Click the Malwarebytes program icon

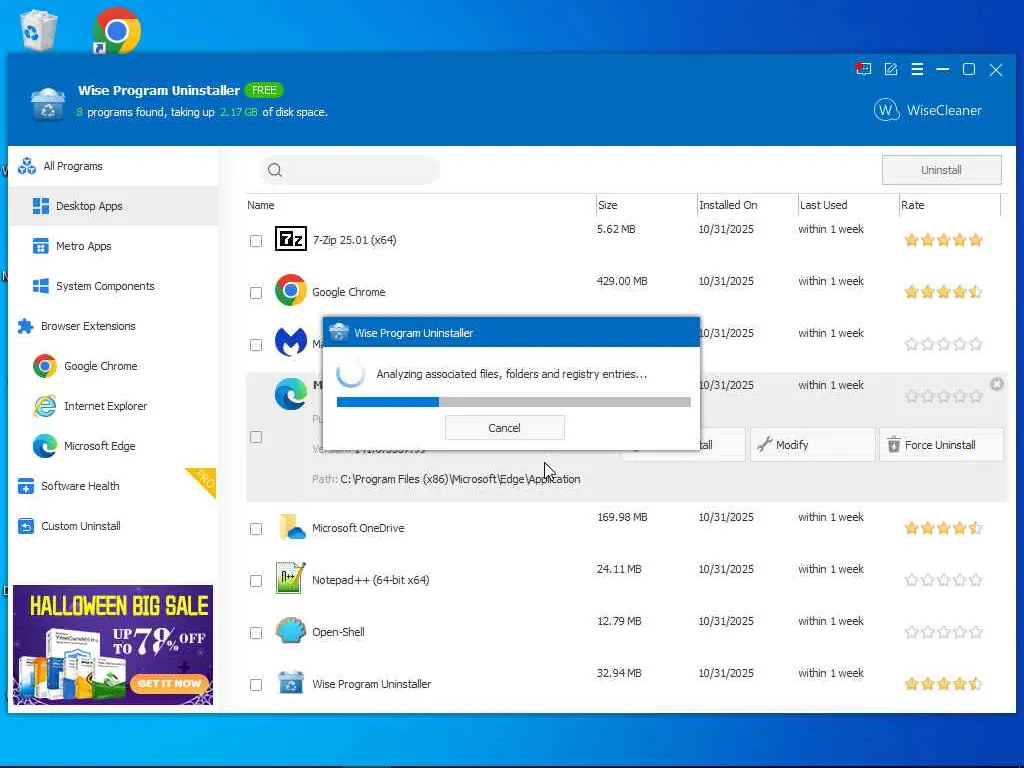[x=291, y=342]
